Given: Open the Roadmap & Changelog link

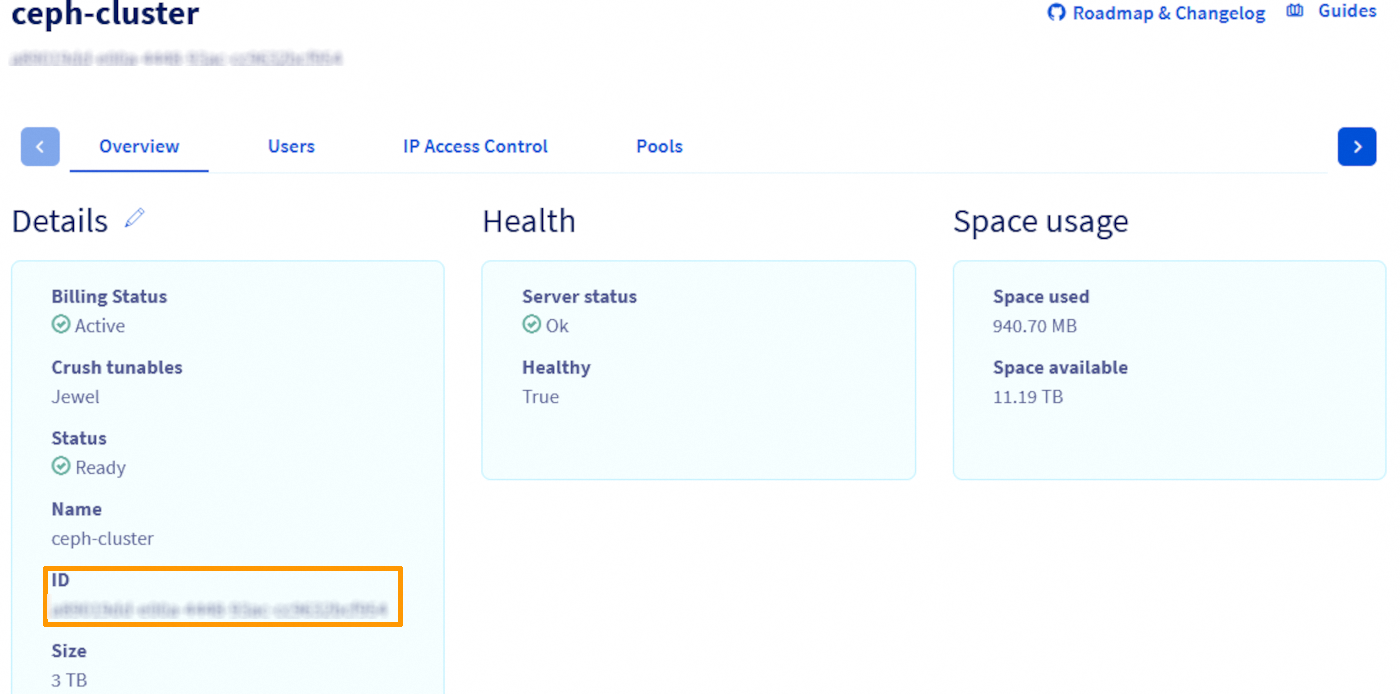Looking at the screenshot, I should coord(1168,13).
